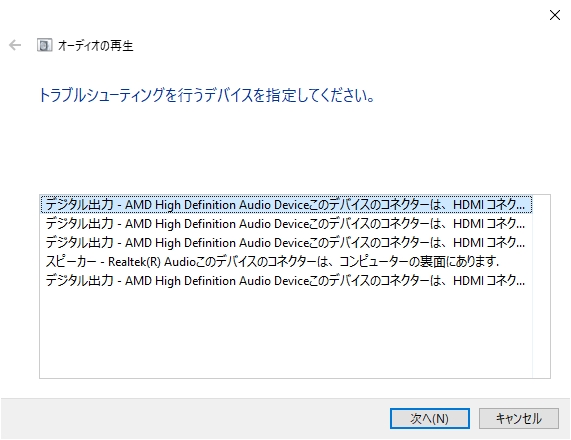
Task: Click コンピューターの裏面にあります text in the speaker row
Action: click(419, 262)
